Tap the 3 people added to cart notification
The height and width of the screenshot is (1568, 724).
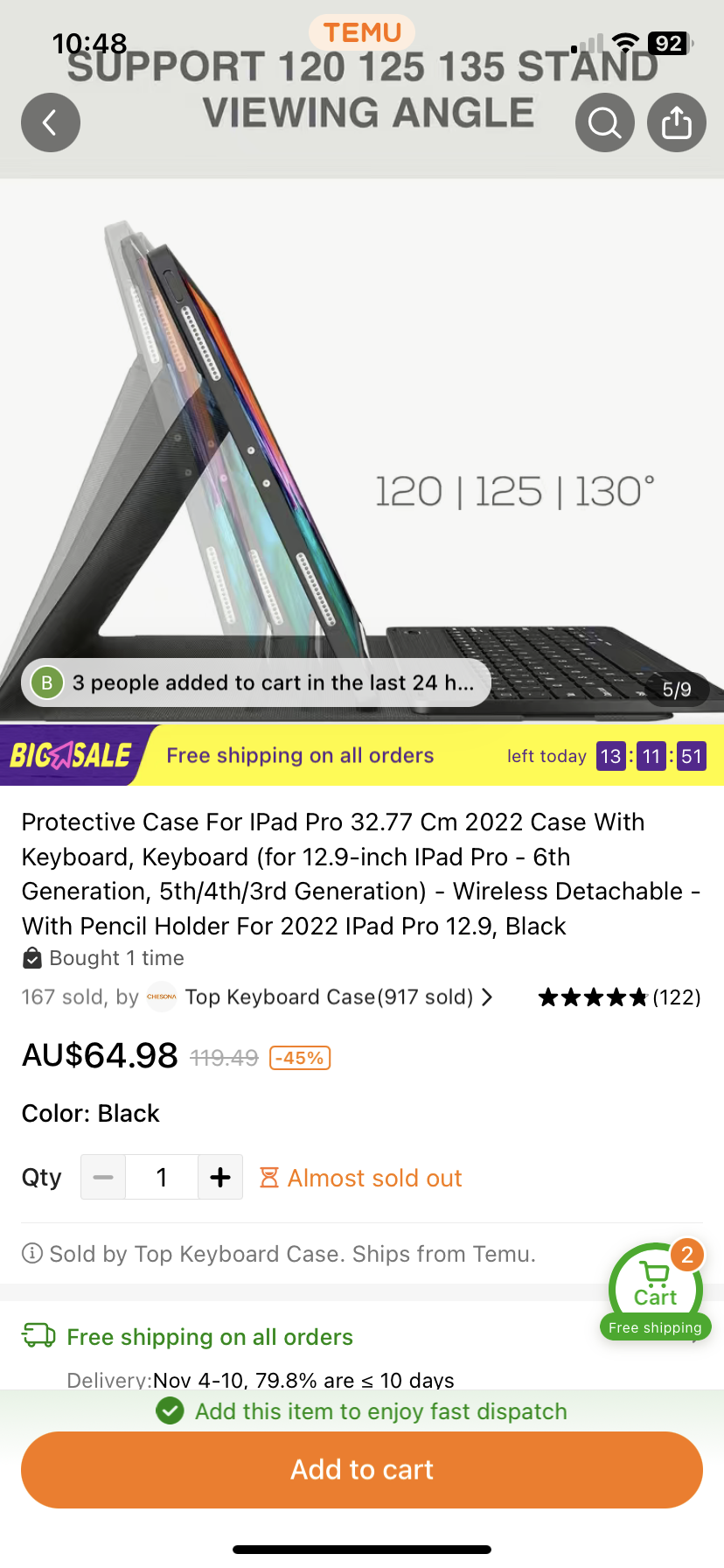pyautogui.click(x=256, y=682)
